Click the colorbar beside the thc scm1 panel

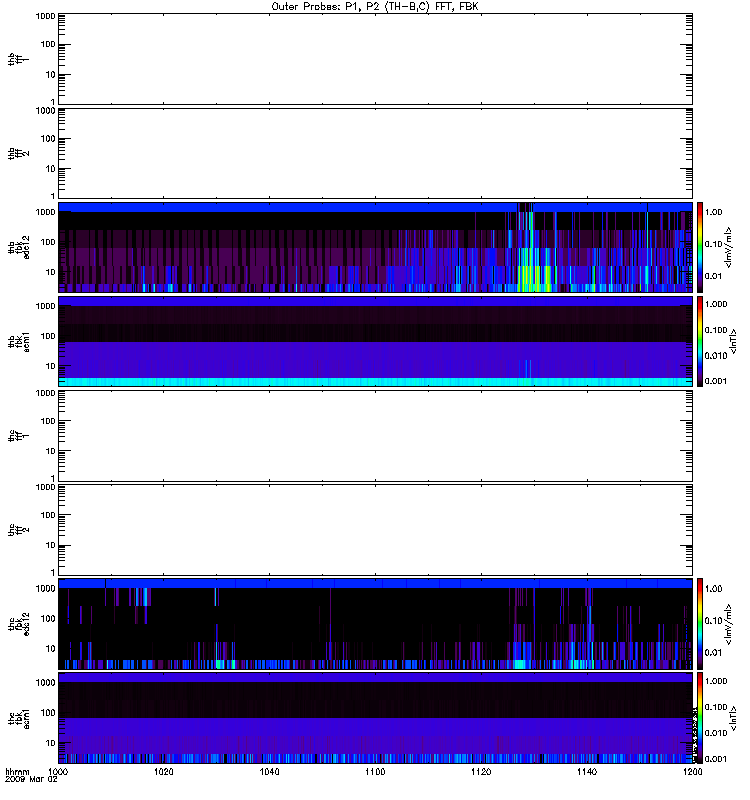(x=701, y=718)
